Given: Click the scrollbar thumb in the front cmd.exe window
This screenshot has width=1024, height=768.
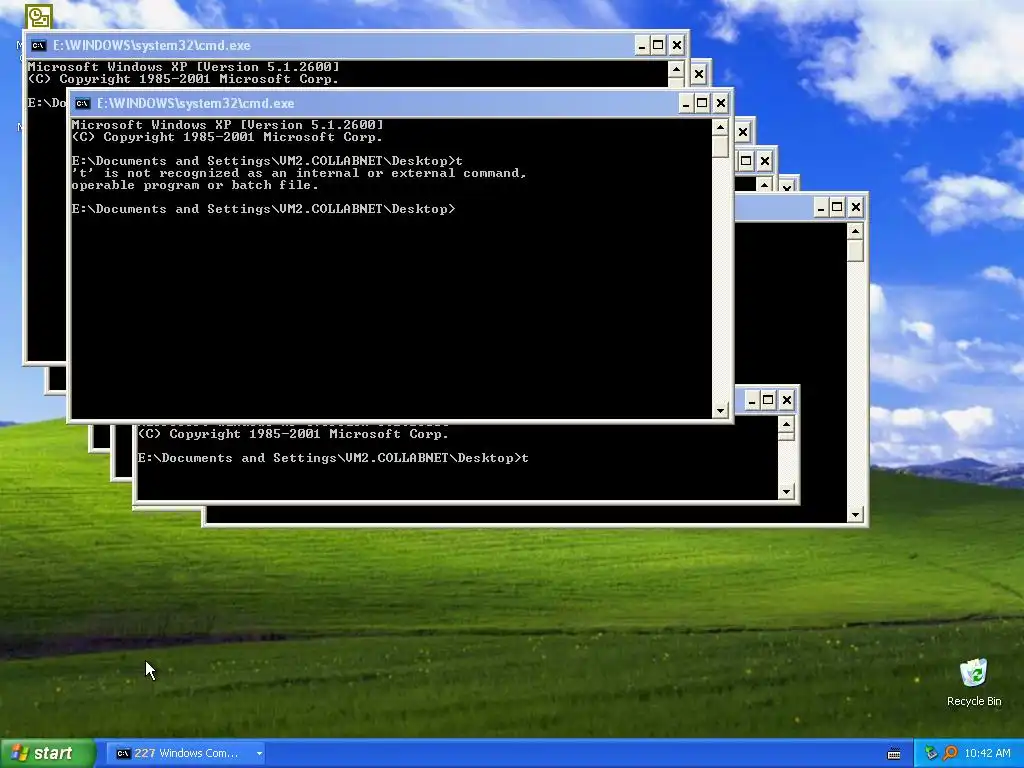Looking at the screenshot, I should [720, 146].
